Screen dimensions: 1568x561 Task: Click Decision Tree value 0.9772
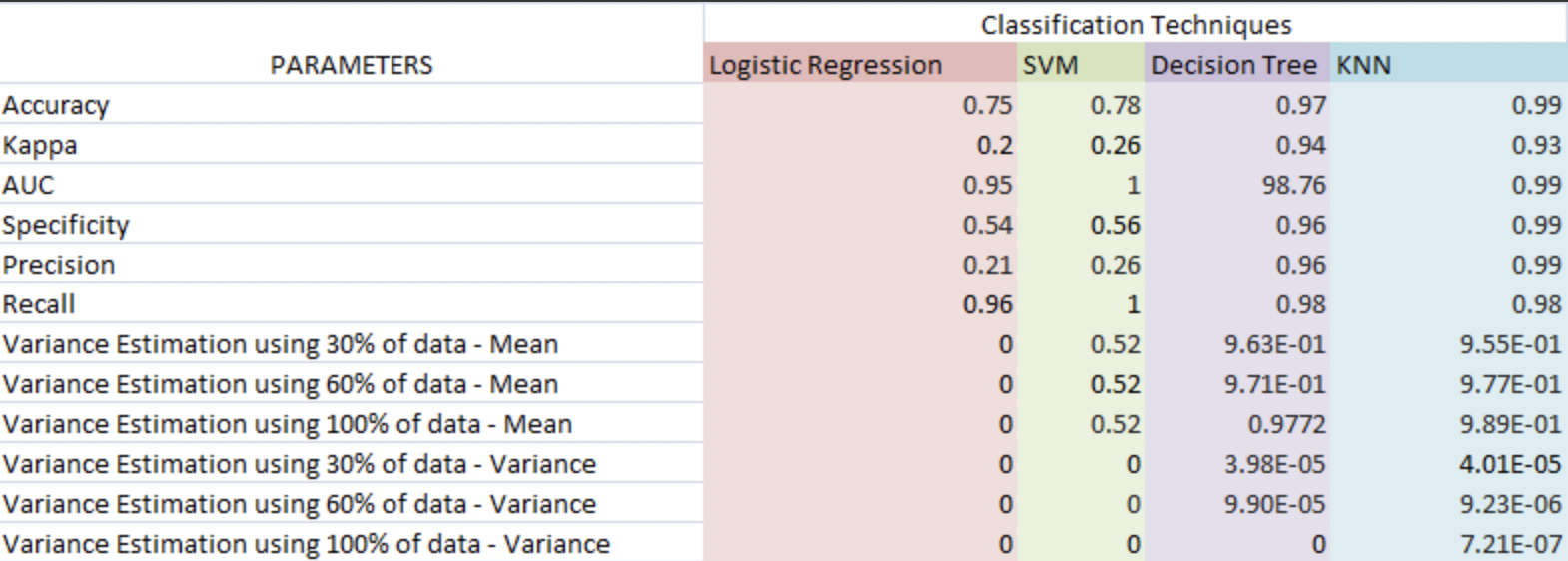coord(1237,424)
